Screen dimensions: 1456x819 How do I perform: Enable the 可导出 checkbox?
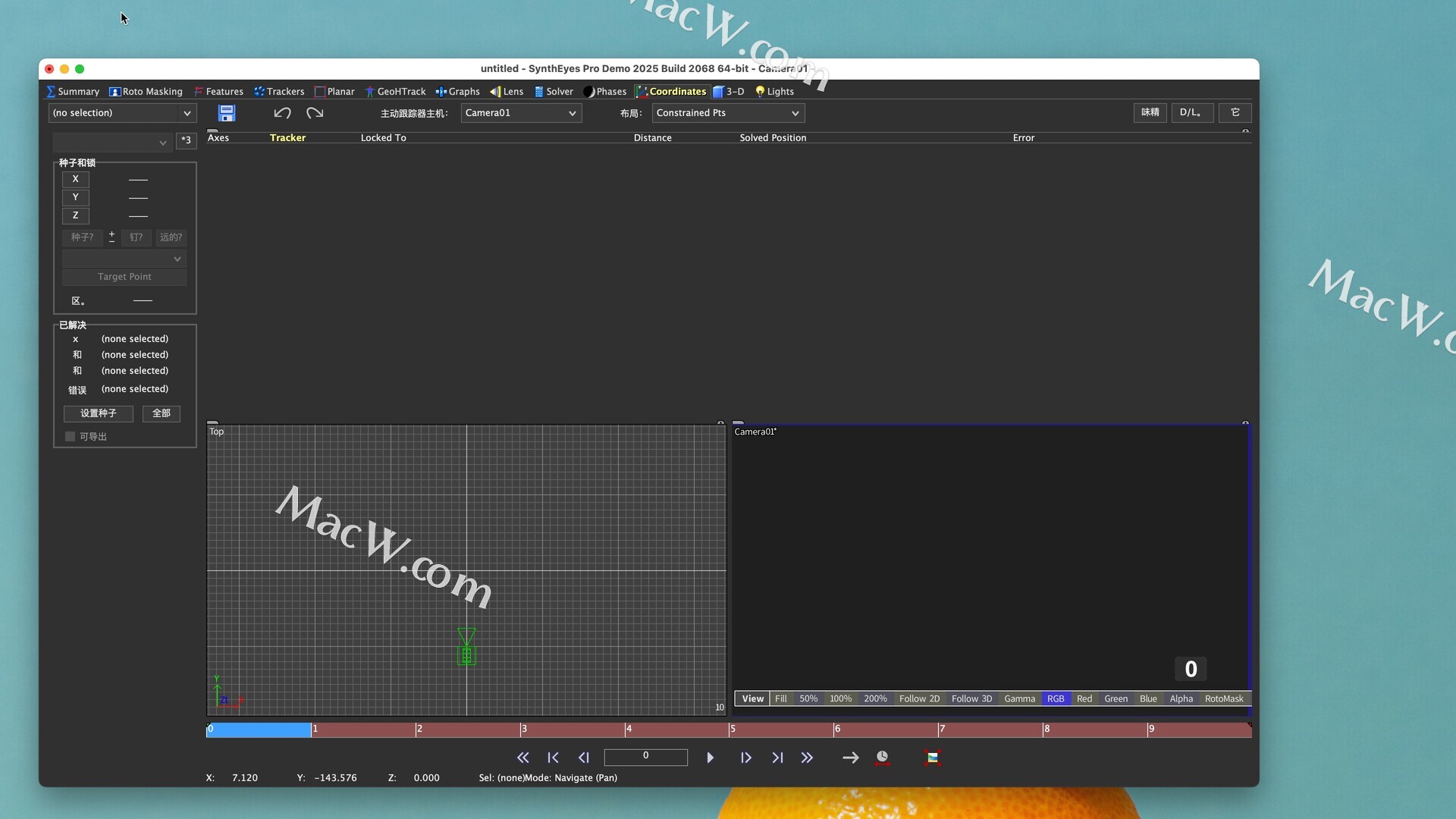click(x=70, y=437)
